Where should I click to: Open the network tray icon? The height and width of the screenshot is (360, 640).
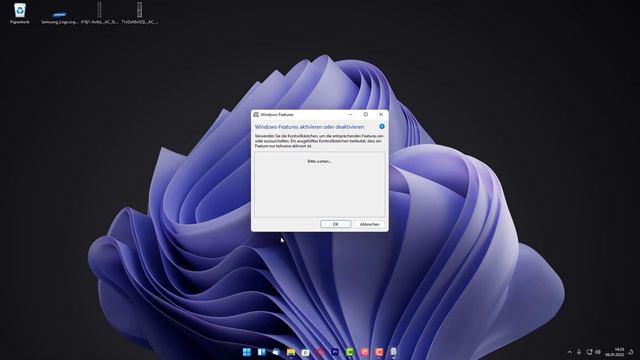point(589,352)
